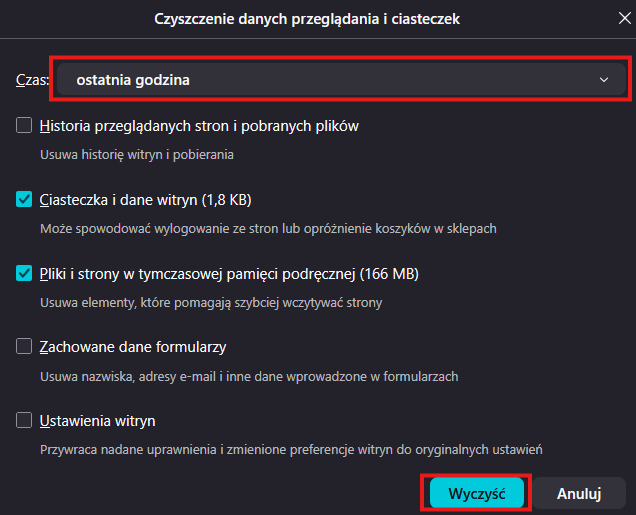The width and height of the screenshot is (636, 515).
Task: Cancel with the Anuluj button
Action: pyautogui.click(x=579, y=493)
